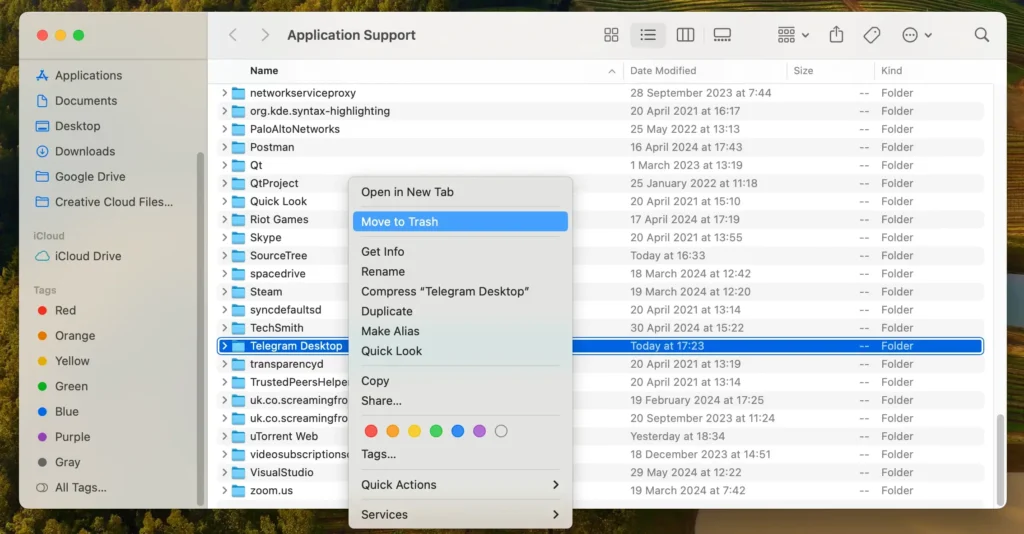Click the Share toolbar icon
Screen dimensions: 1024x534
pyautogui.click(x=837, y=35)
